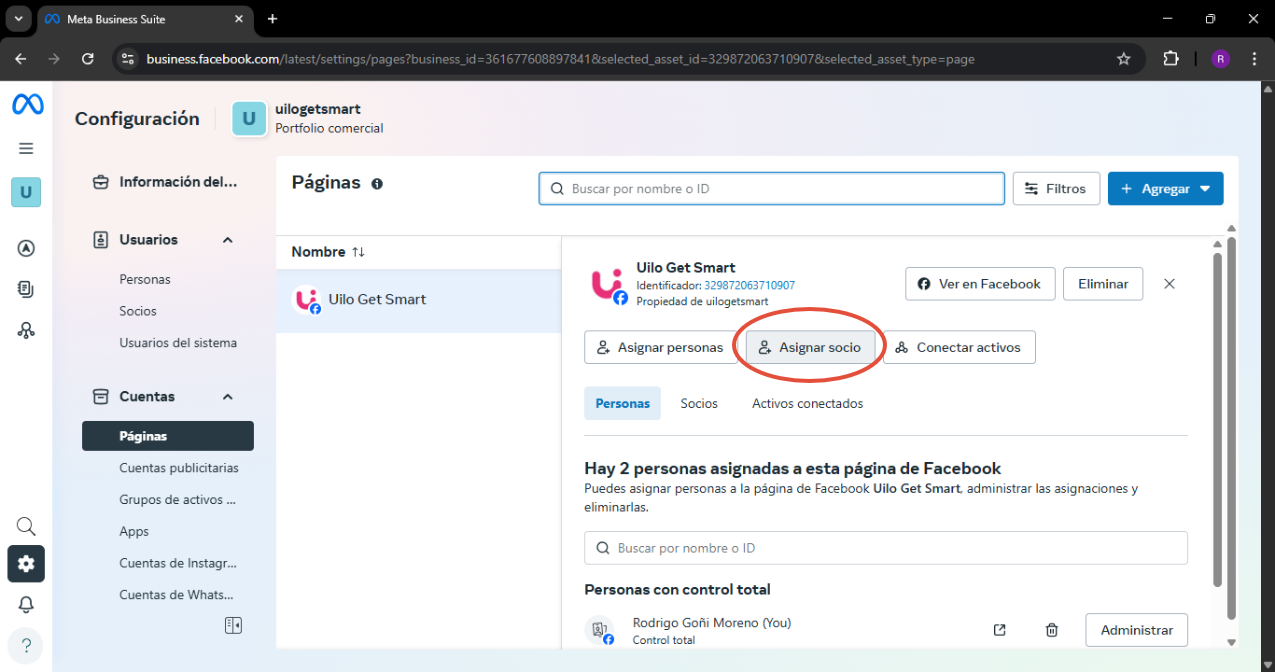The image size is (1275, 672).
Task: Switch to the Socios tab
Action: pos(699,404)
